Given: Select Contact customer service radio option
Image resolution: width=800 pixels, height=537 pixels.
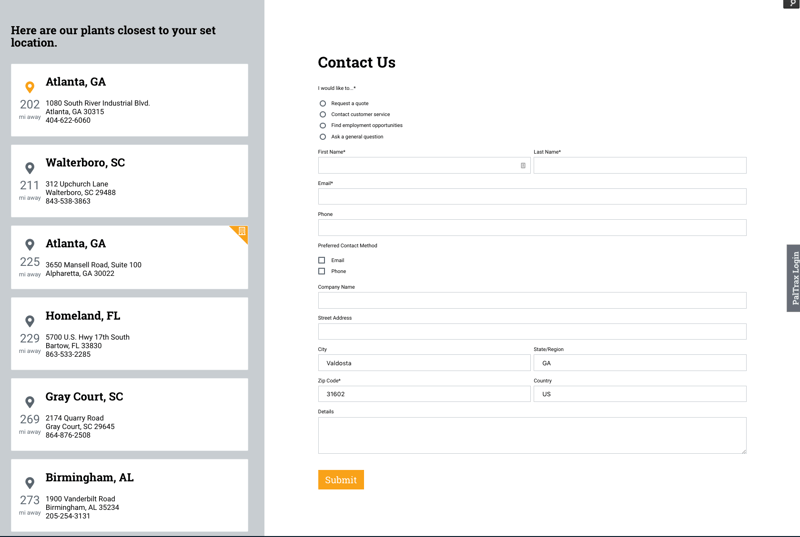Looking at the screenshot, I should point(322,114).
